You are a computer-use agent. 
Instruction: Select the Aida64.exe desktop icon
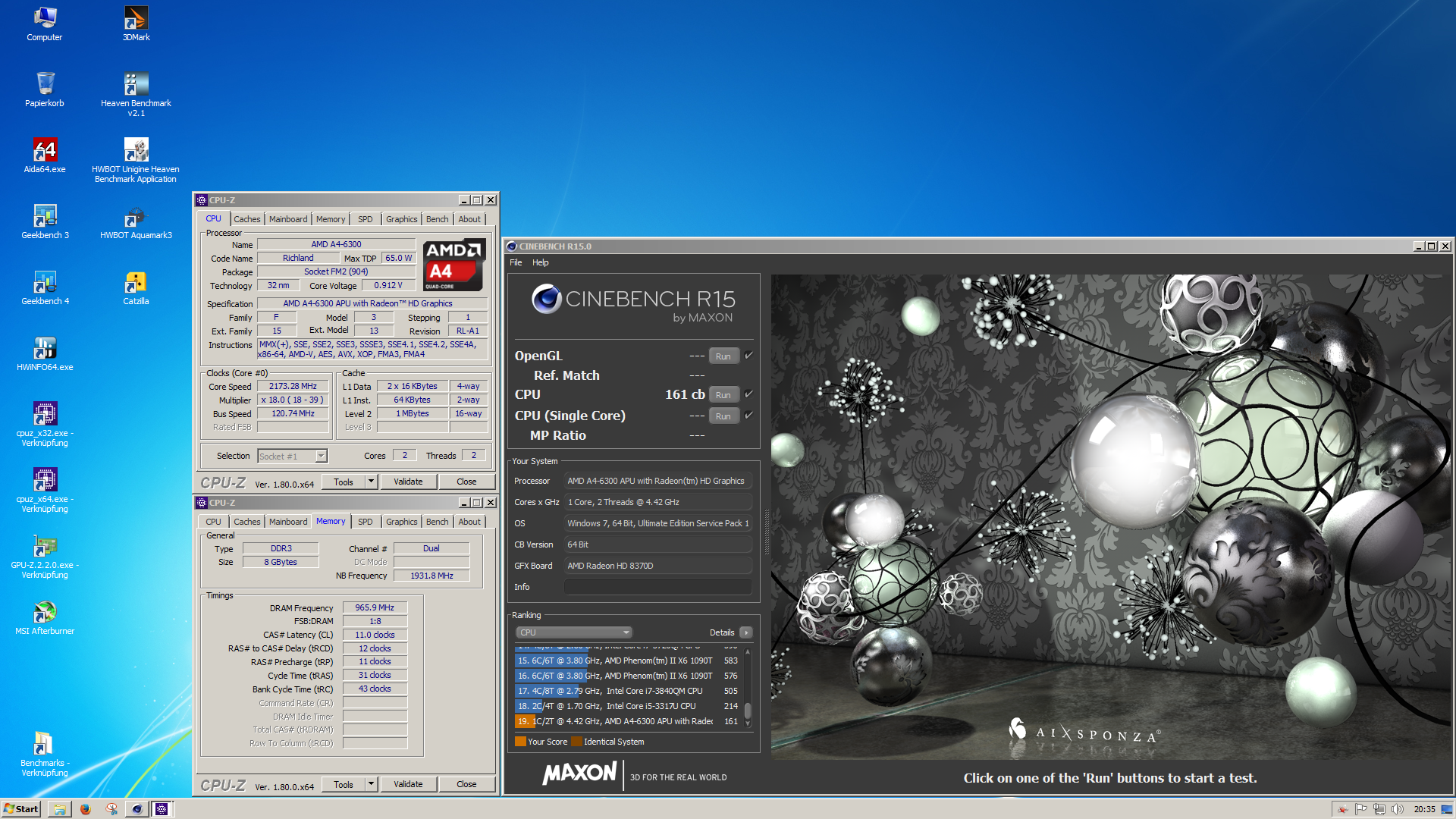[x=45, y=155]
